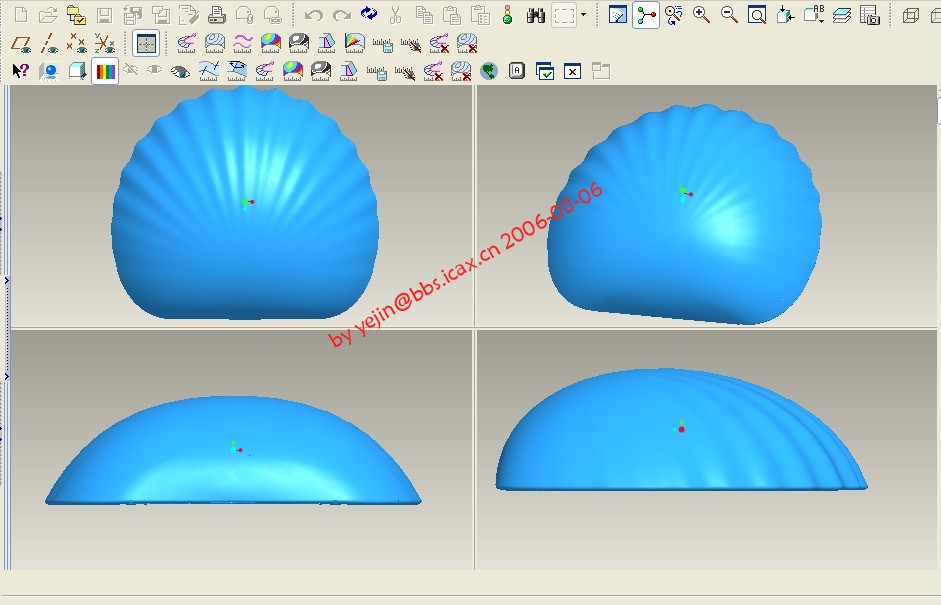Click the green globe web icon
This screenshot has height=605, width=941.
(x=489, y=71)
